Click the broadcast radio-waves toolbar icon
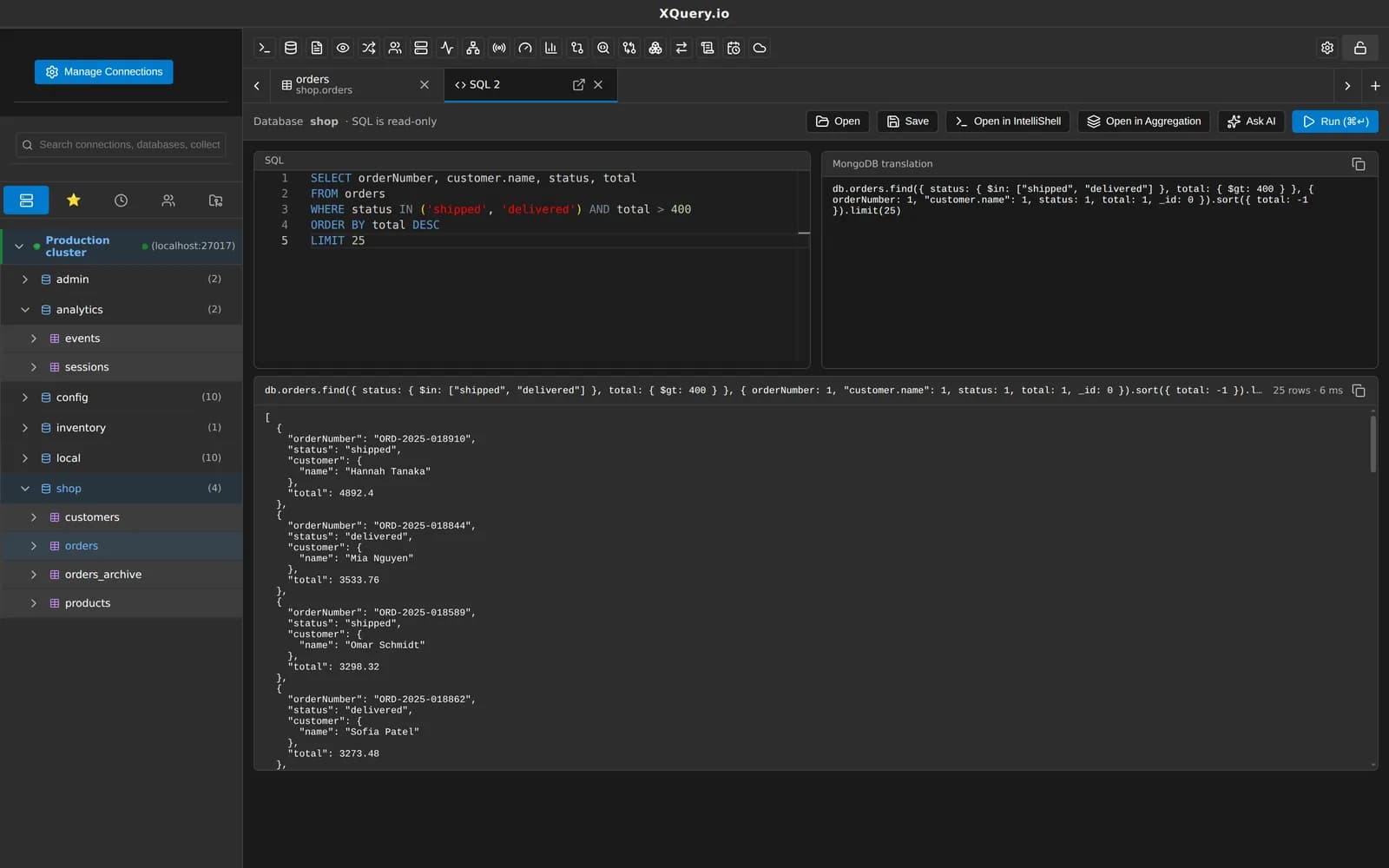 coord(499,48)
